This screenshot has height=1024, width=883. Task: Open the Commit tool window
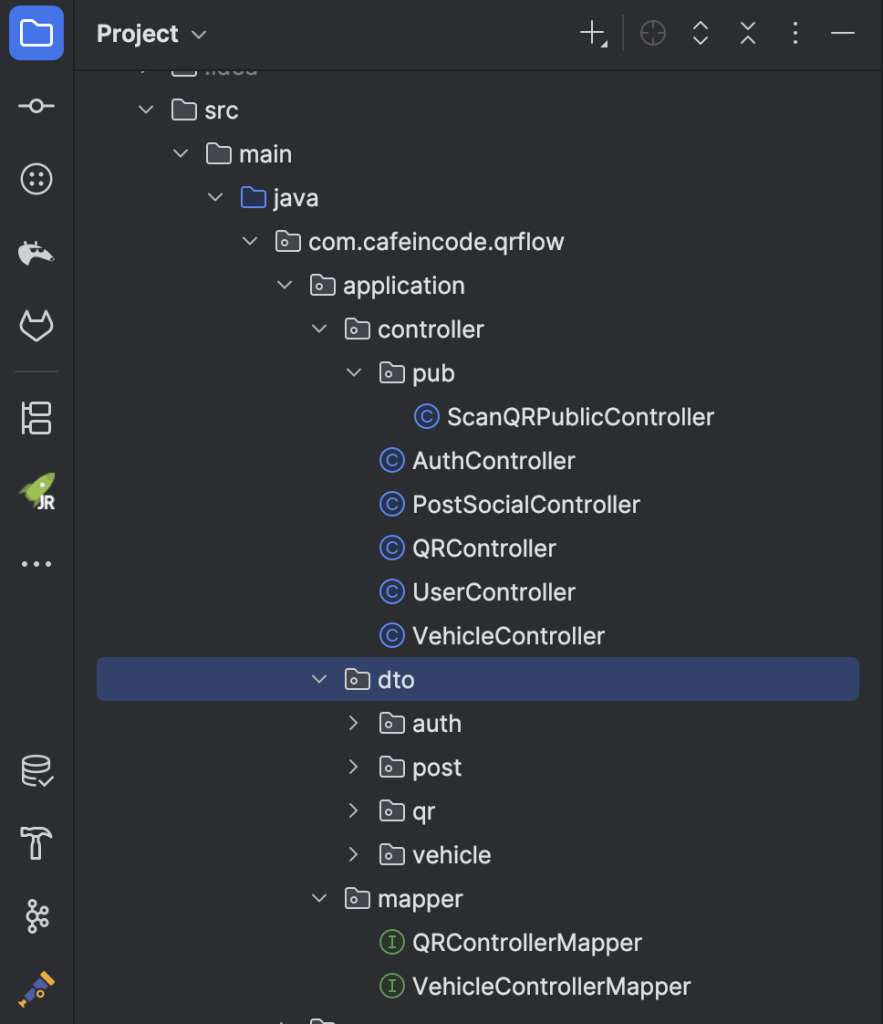coord(36,106)
